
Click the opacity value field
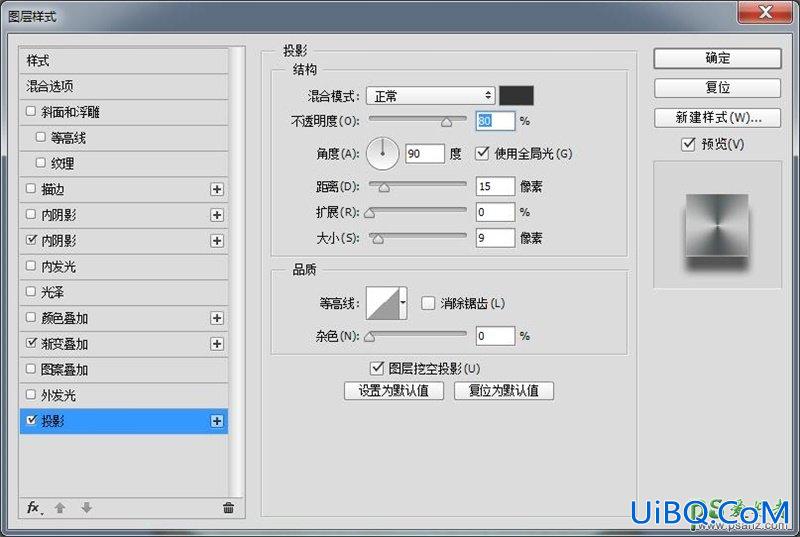(x=495, y=121)
